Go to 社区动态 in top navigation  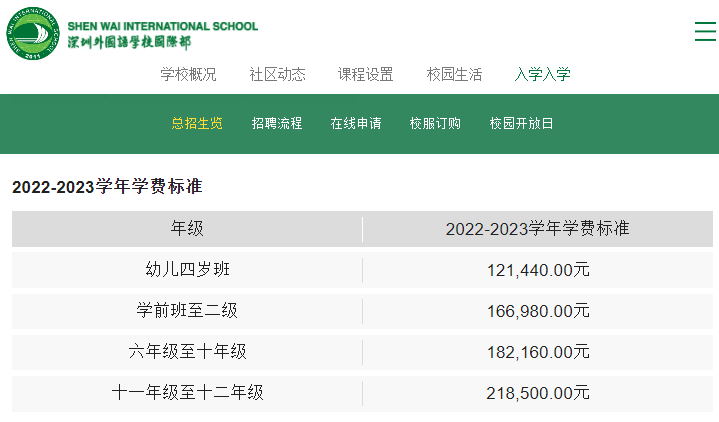[277, 74]
